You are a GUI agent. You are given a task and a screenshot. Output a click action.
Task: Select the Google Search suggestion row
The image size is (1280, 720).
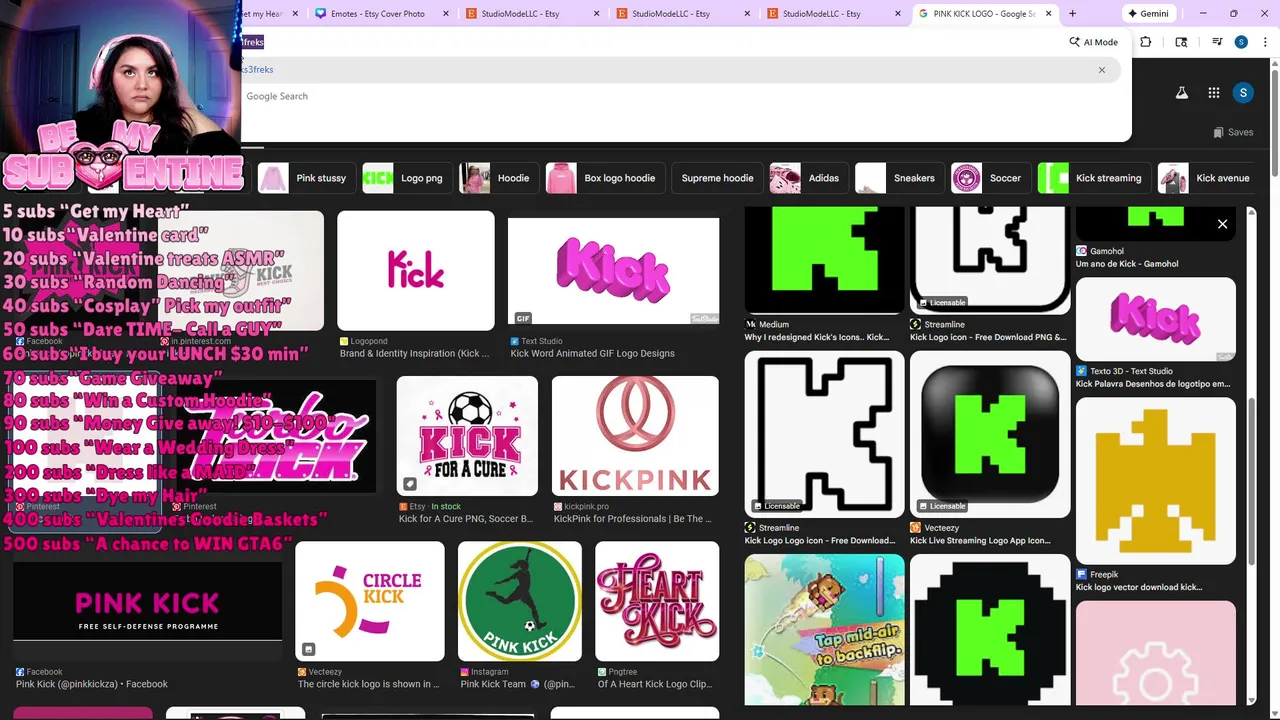point(680,96)
